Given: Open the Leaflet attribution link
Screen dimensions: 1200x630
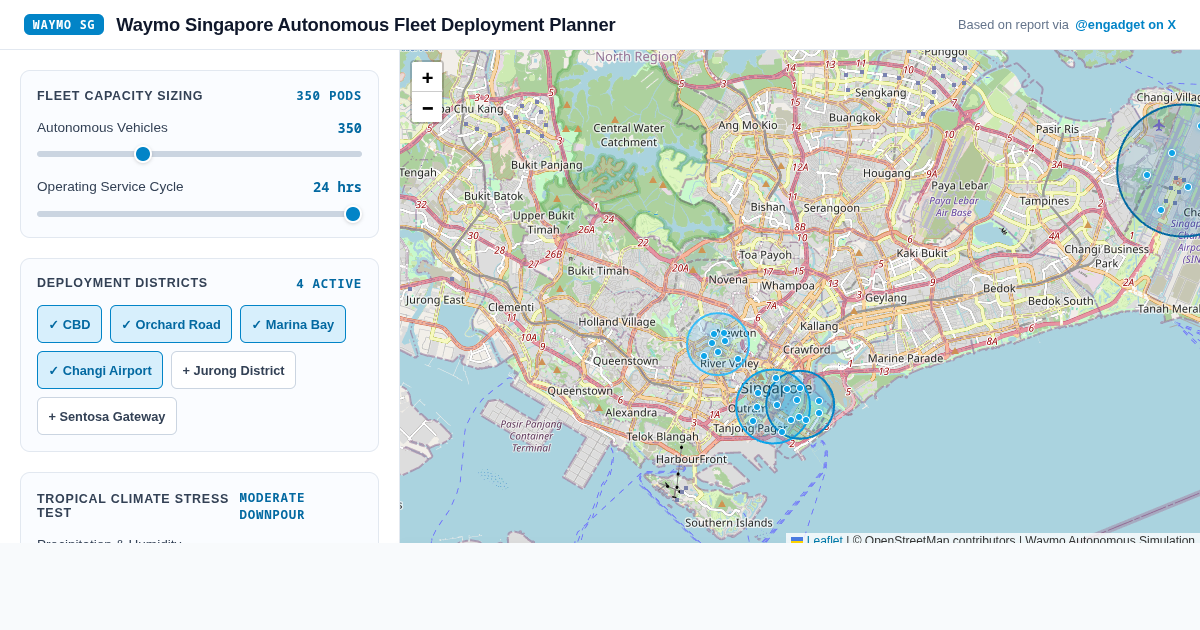Looking at the screenshot, I should [x=824, y=541].
